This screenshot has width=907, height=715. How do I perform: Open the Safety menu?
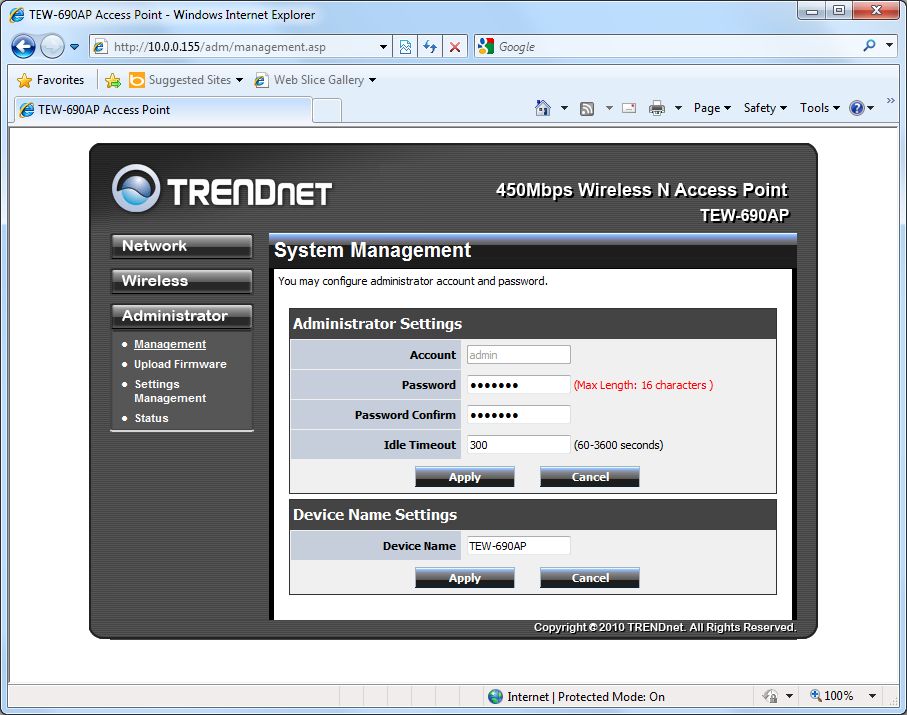pyautogui.click(x=765, y=108)
